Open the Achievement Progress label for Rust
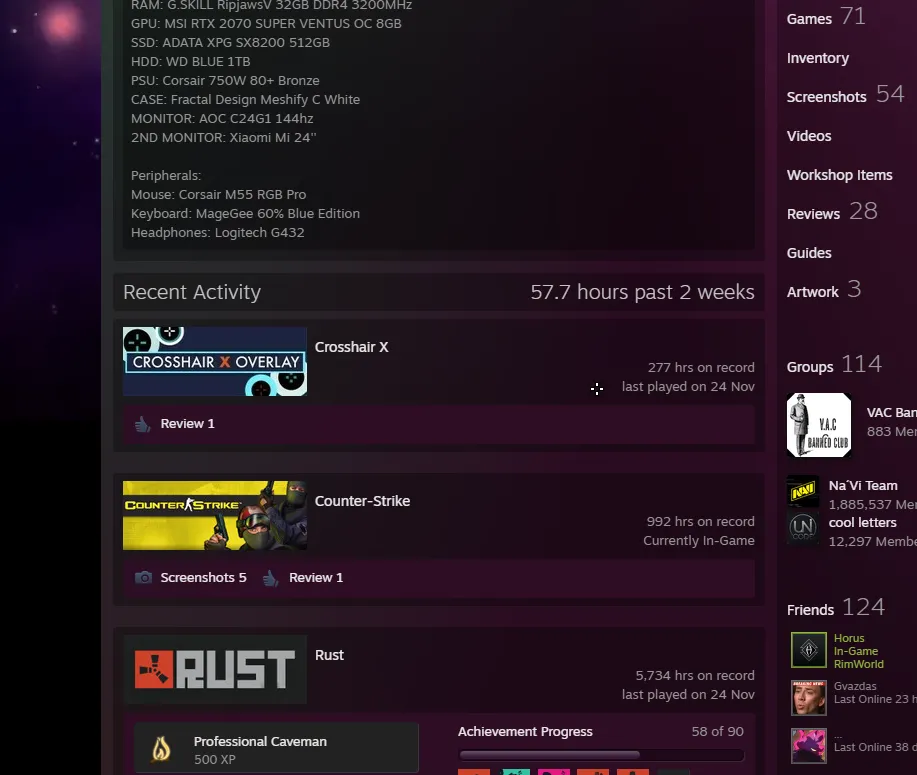Screen dimensions: 917x775 525,731
